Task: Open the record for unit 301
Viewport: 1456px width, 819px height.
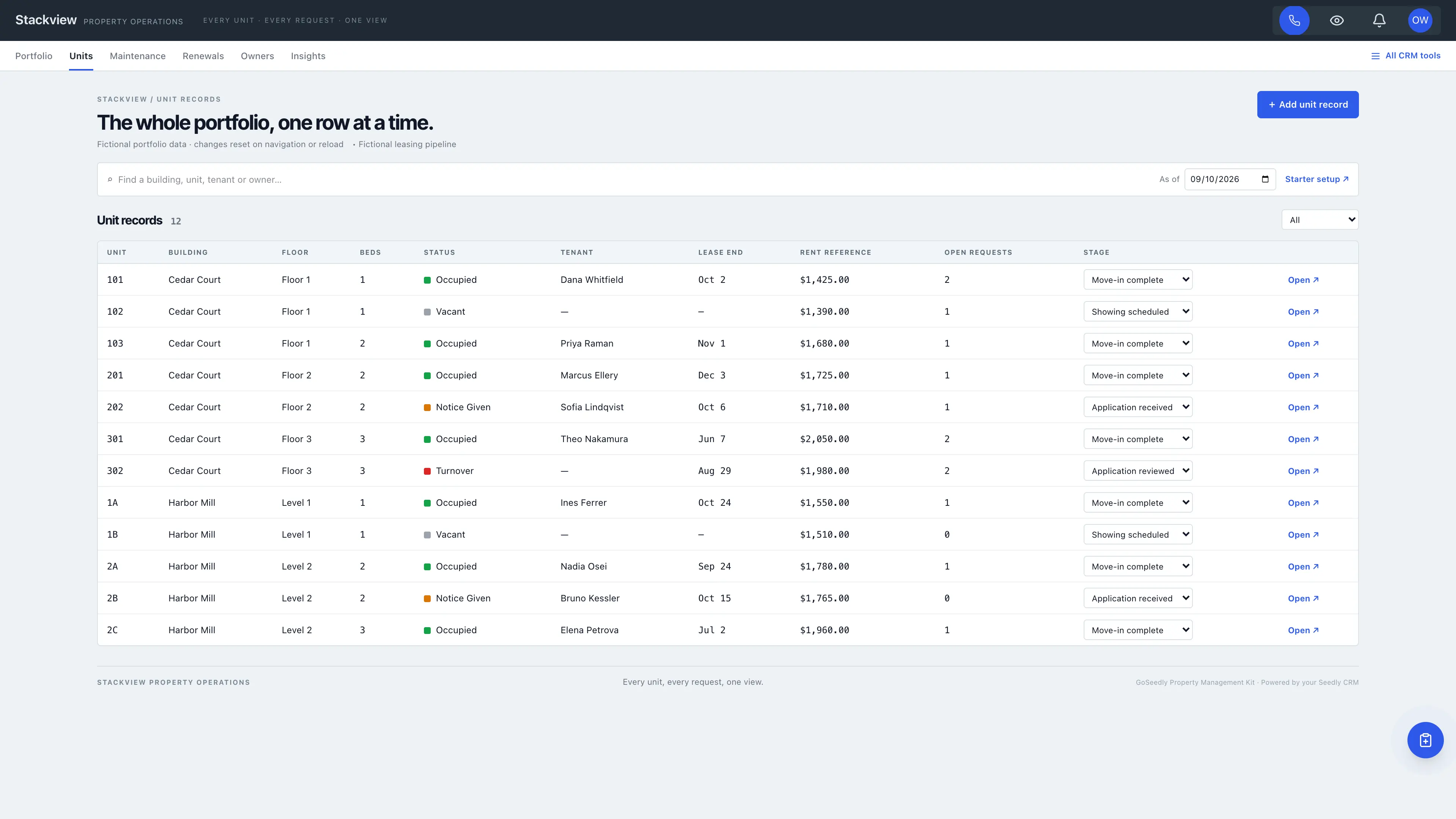Action: point(1303,439)
